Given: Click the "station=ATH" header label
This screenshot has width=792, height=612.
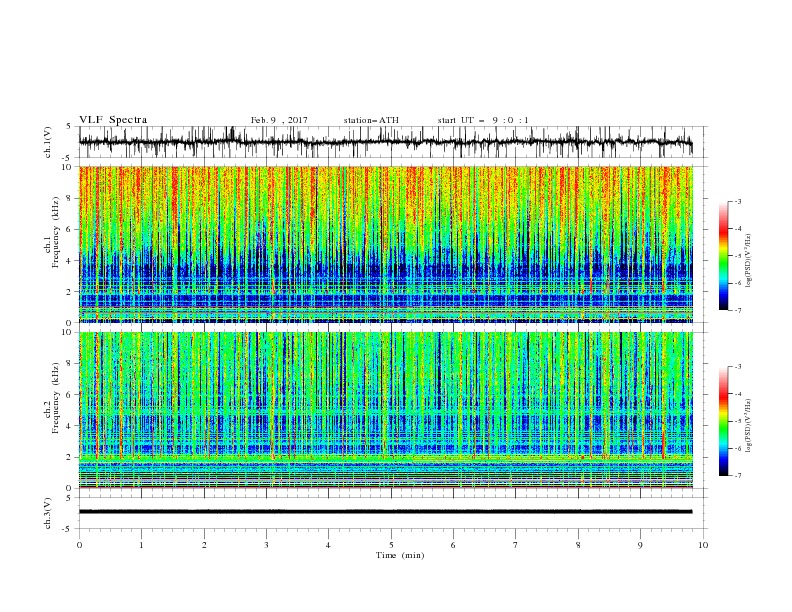Looking at the screenshot, I should (x=371, y=120).
